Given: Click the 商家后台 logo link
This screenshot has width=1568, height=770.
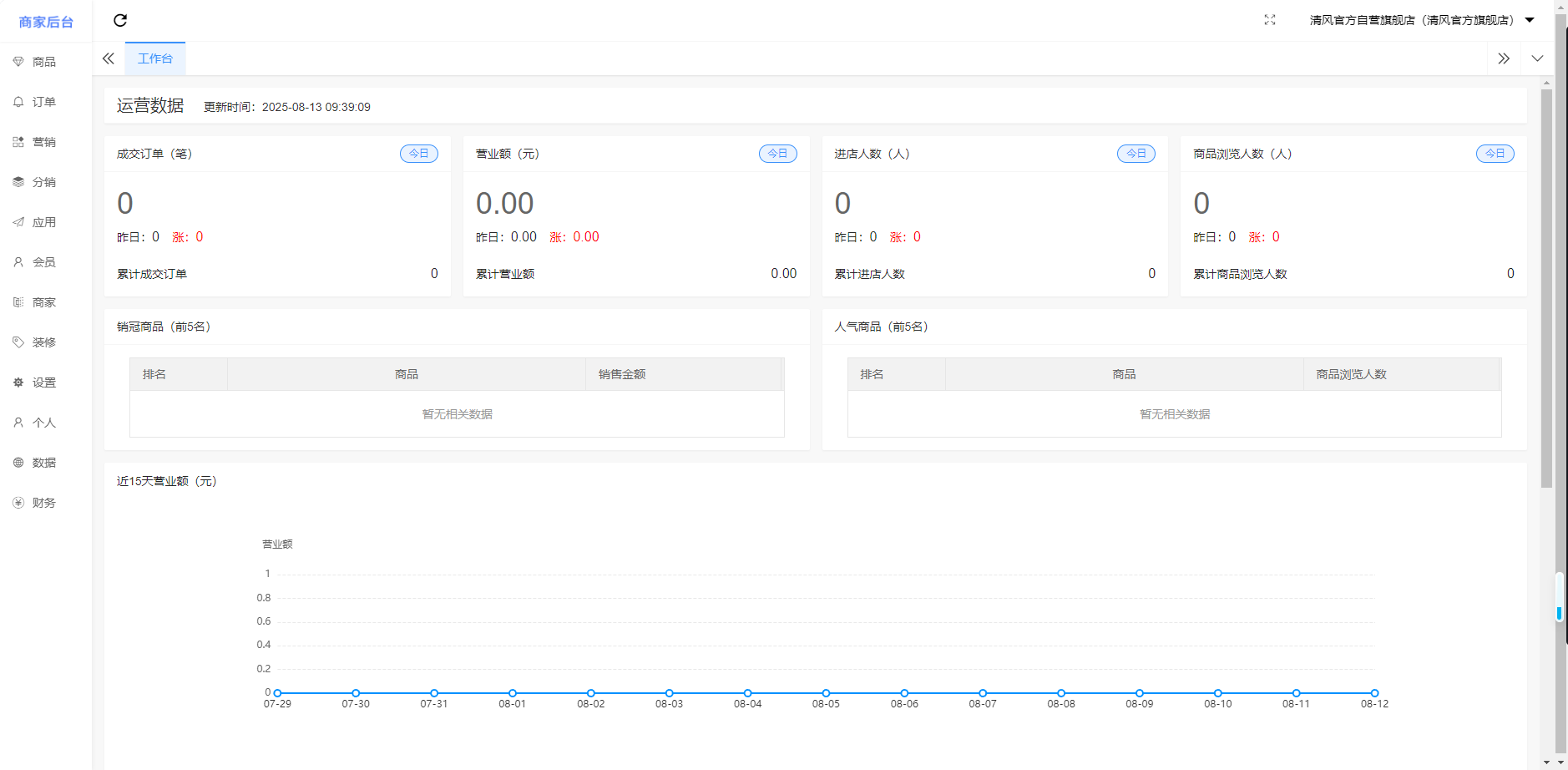Looking at the screenshot, I should [x=46, y=22].
